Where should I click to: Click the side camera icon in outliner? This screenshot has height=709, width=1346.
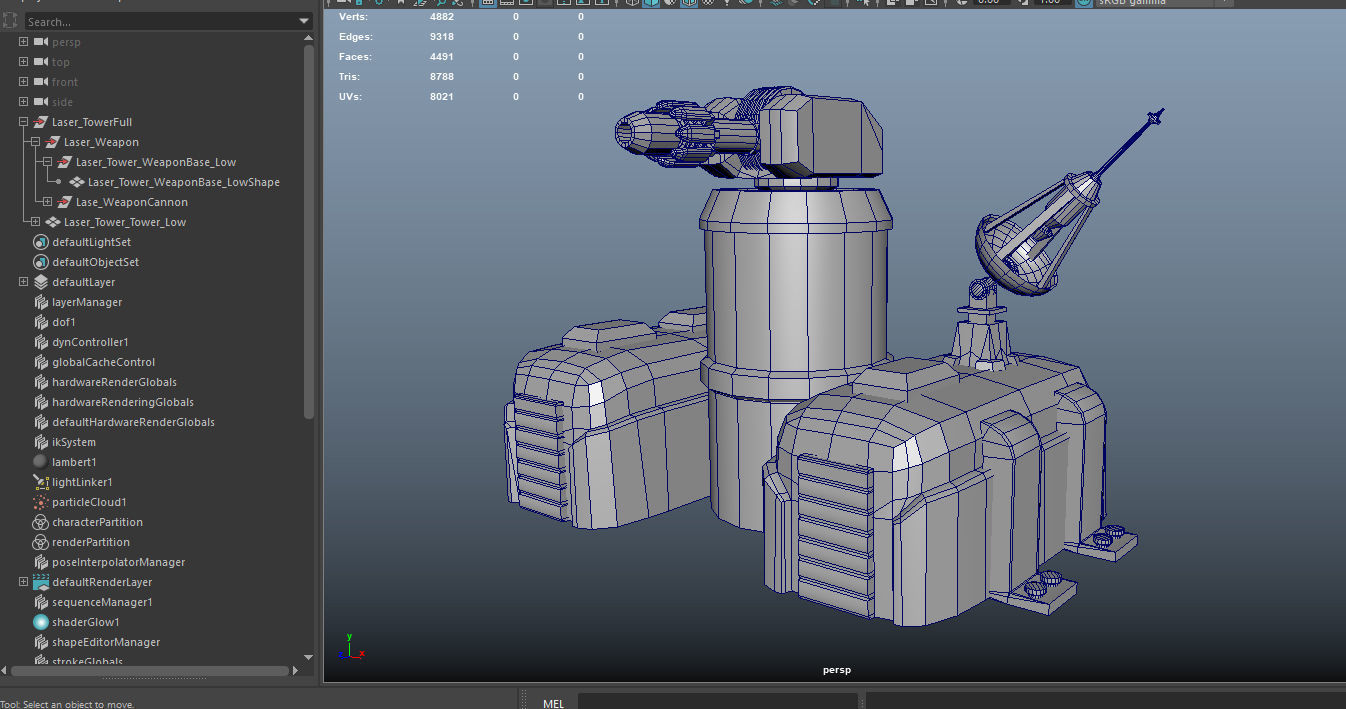[x=41, y=102]
